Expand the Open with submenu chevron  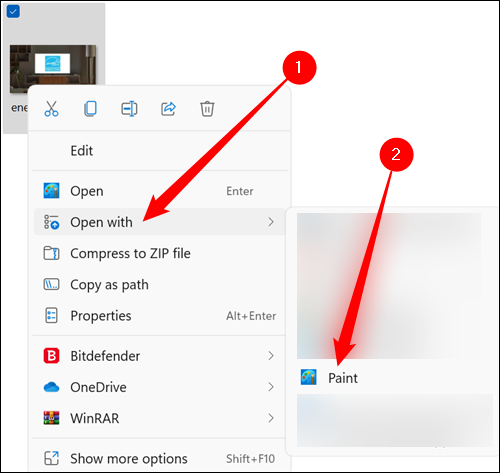coord(271,222)
